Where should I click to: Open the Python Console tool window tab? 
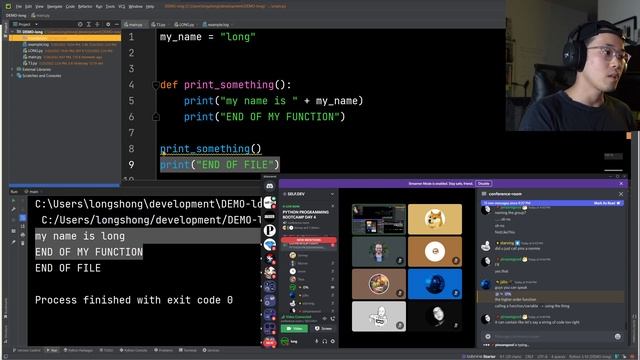click(x=133, y=350)
